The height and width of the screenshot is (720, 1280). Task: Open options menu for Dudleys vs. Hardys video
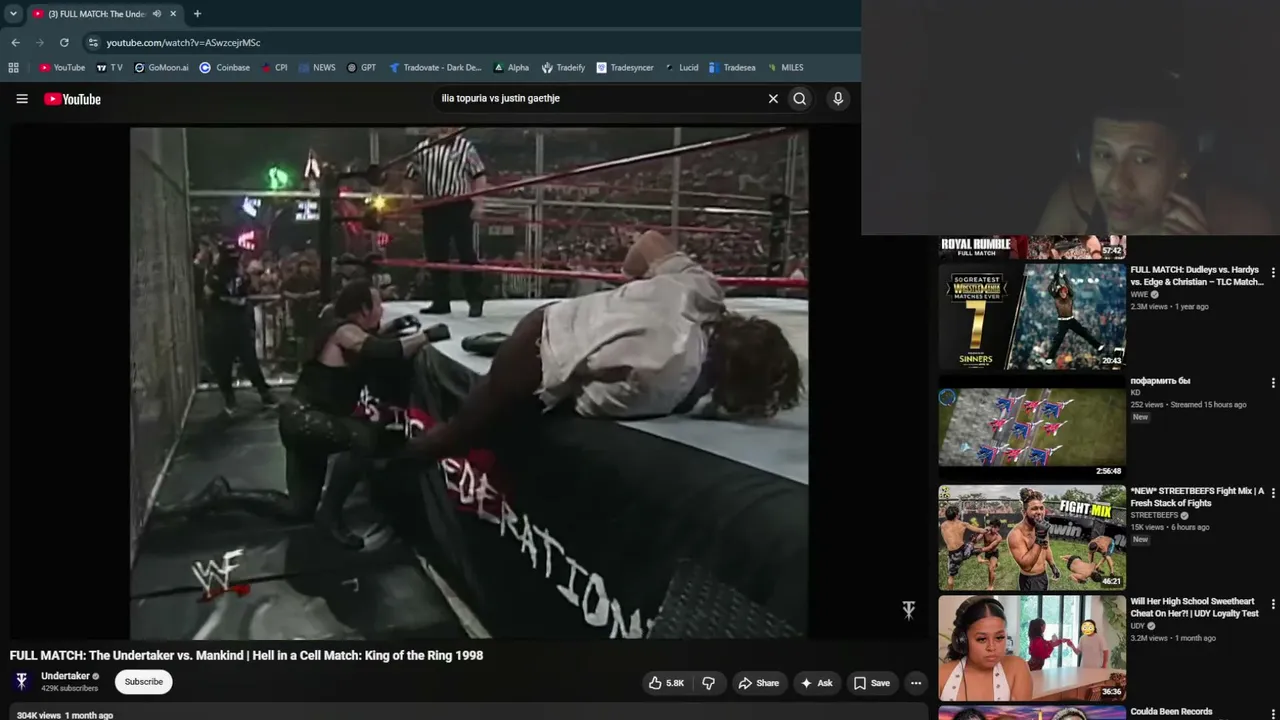pos(1273,272)
